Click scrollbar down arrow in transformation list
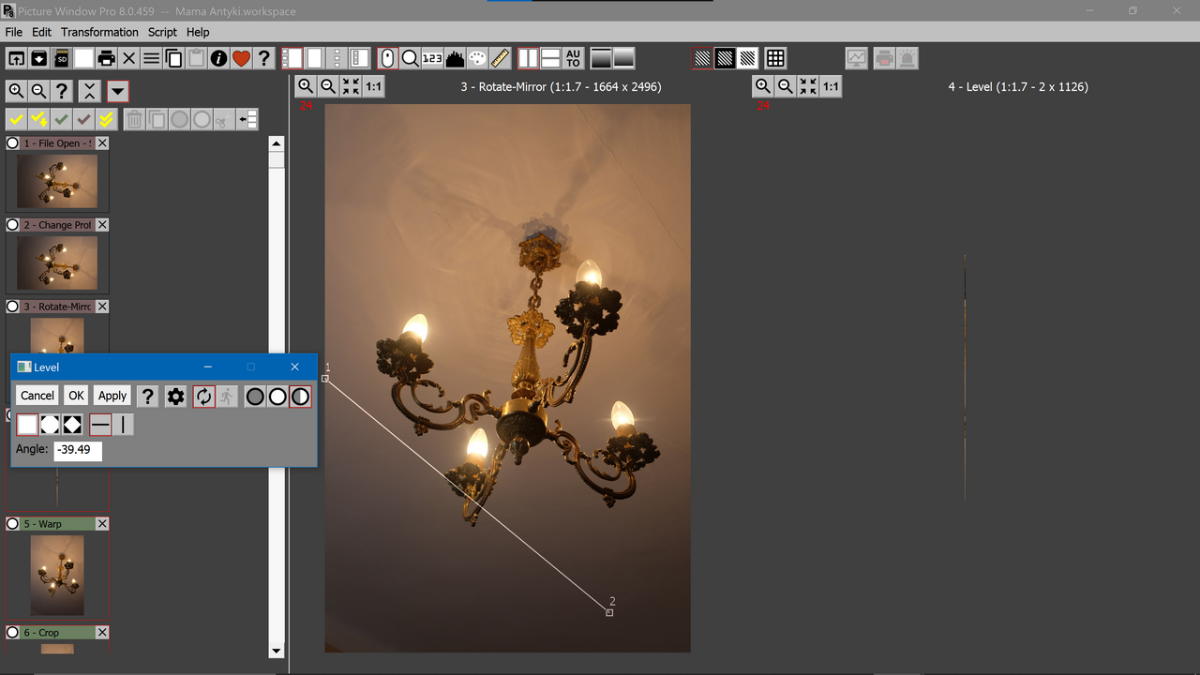The image size is (1200, 675). coord(277,651)
